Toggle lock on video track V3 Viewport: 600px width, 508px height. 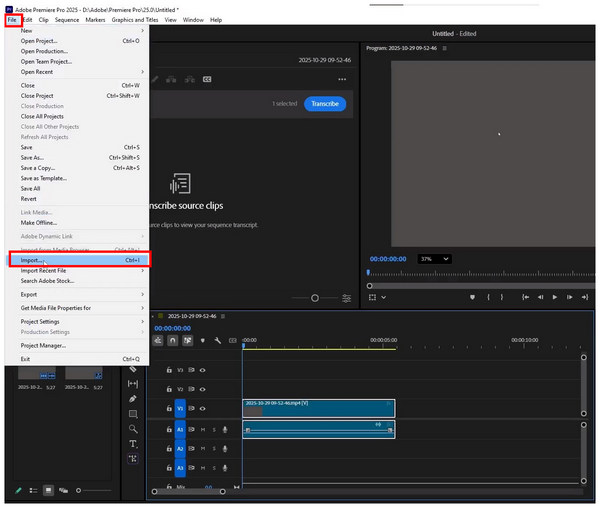(169, 370)
